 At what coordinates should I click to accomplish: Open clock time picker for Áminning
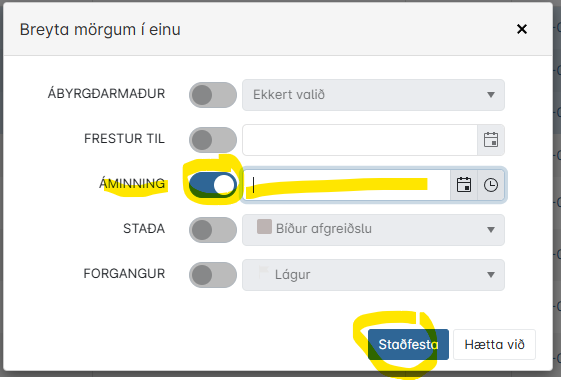coord(491,185)
